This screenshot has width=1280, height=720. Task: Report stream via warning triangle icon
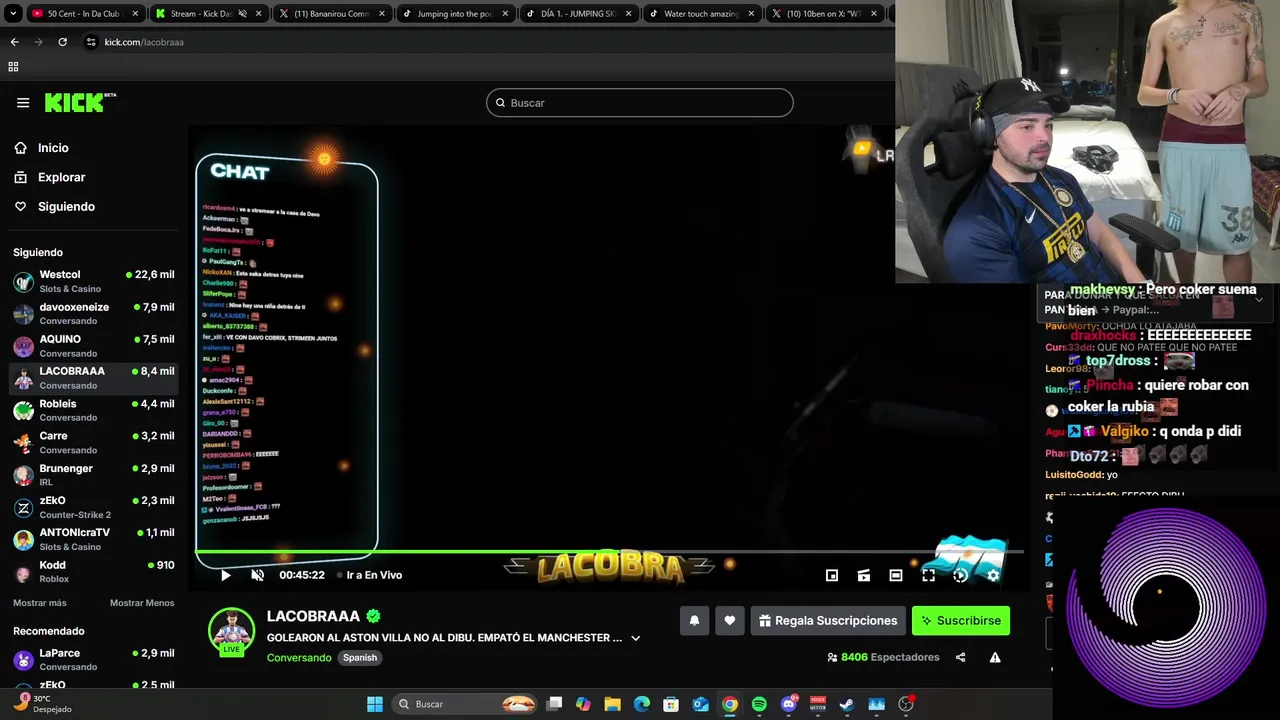pyautogui.click(x=995, y=657)
